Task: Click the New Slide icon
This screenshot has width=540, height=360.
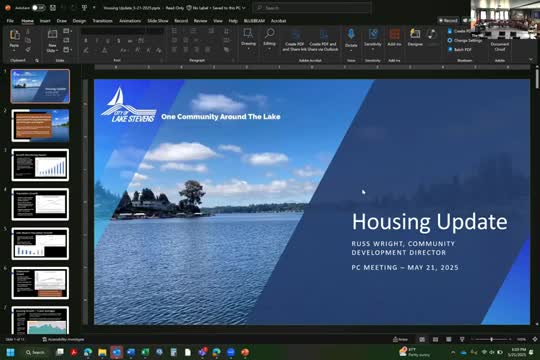Action: pos(52,34)
